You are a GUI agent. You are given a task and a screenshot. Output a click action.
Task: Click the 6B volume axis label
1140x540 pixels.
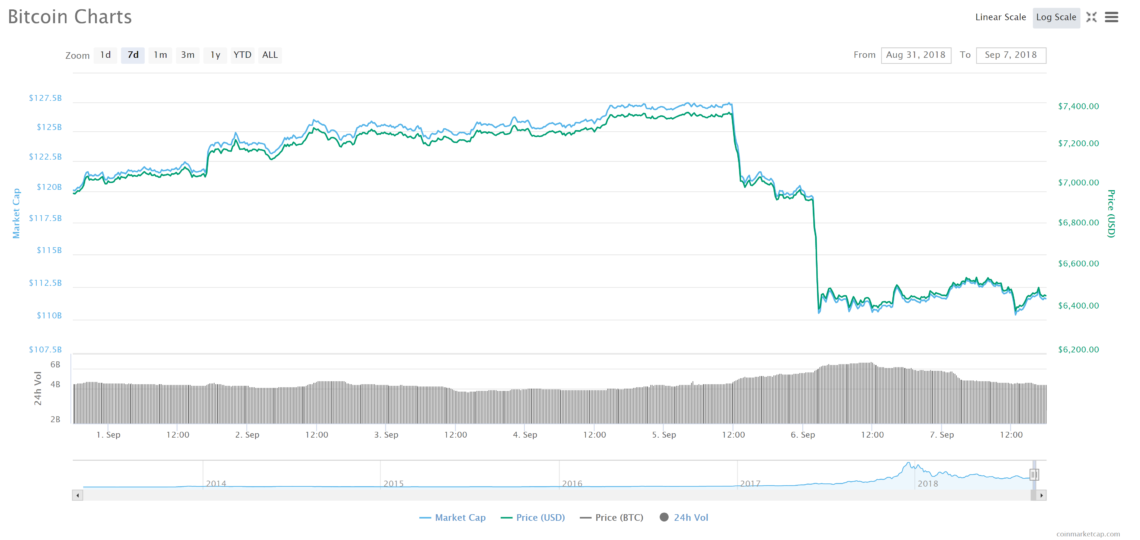(x=55, y=364)
